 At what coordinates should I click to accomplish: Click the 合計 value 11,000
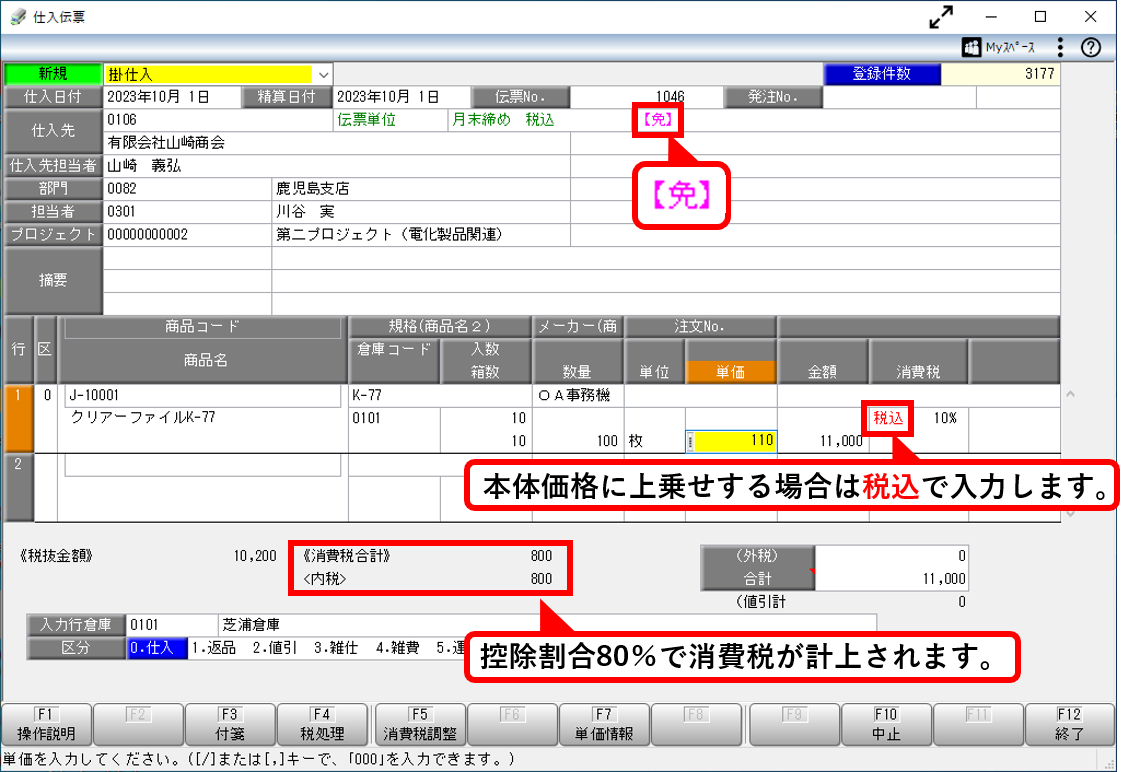pos(892,579)
